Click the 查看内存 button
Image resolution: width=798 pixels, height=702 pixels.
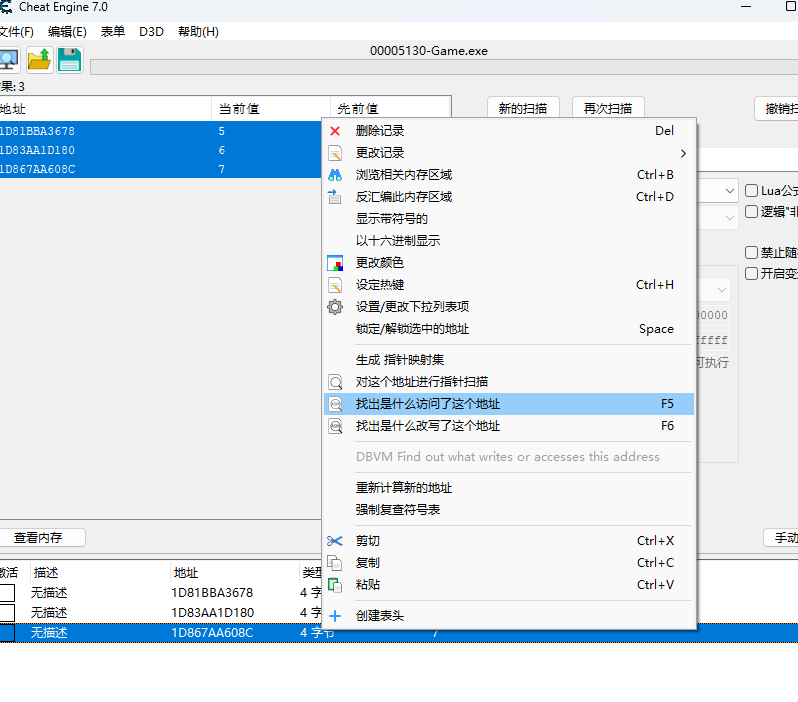coord(41,538)
